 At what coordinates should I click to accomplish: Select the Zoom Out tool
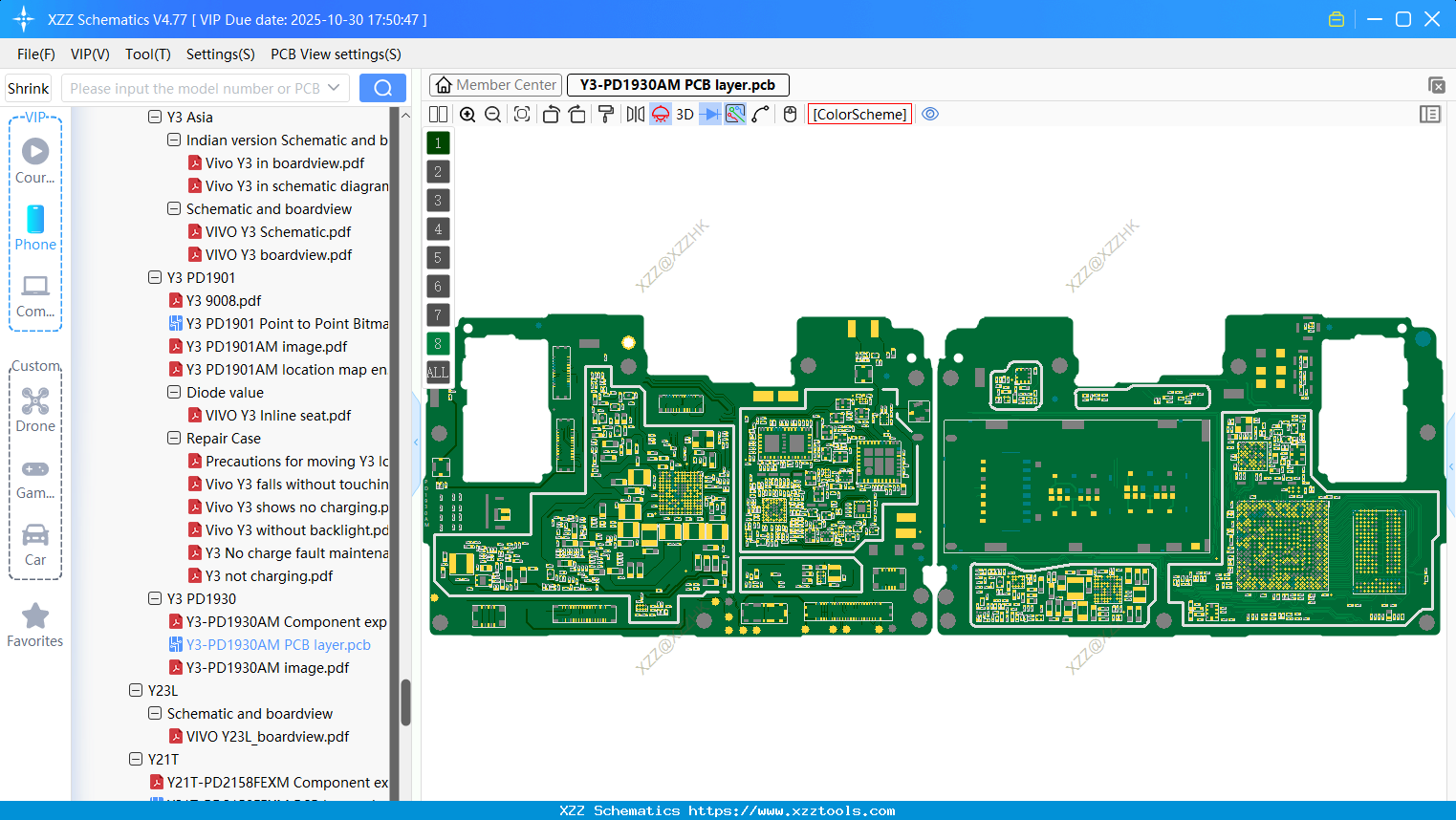click(x=491, y=114)
